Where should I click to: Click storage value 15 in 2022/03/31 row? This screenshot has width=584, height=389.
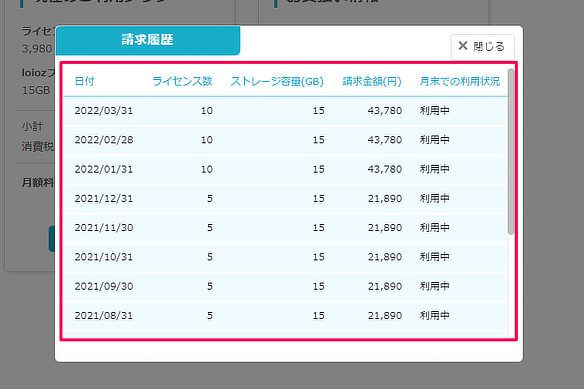tap(318, 111)
